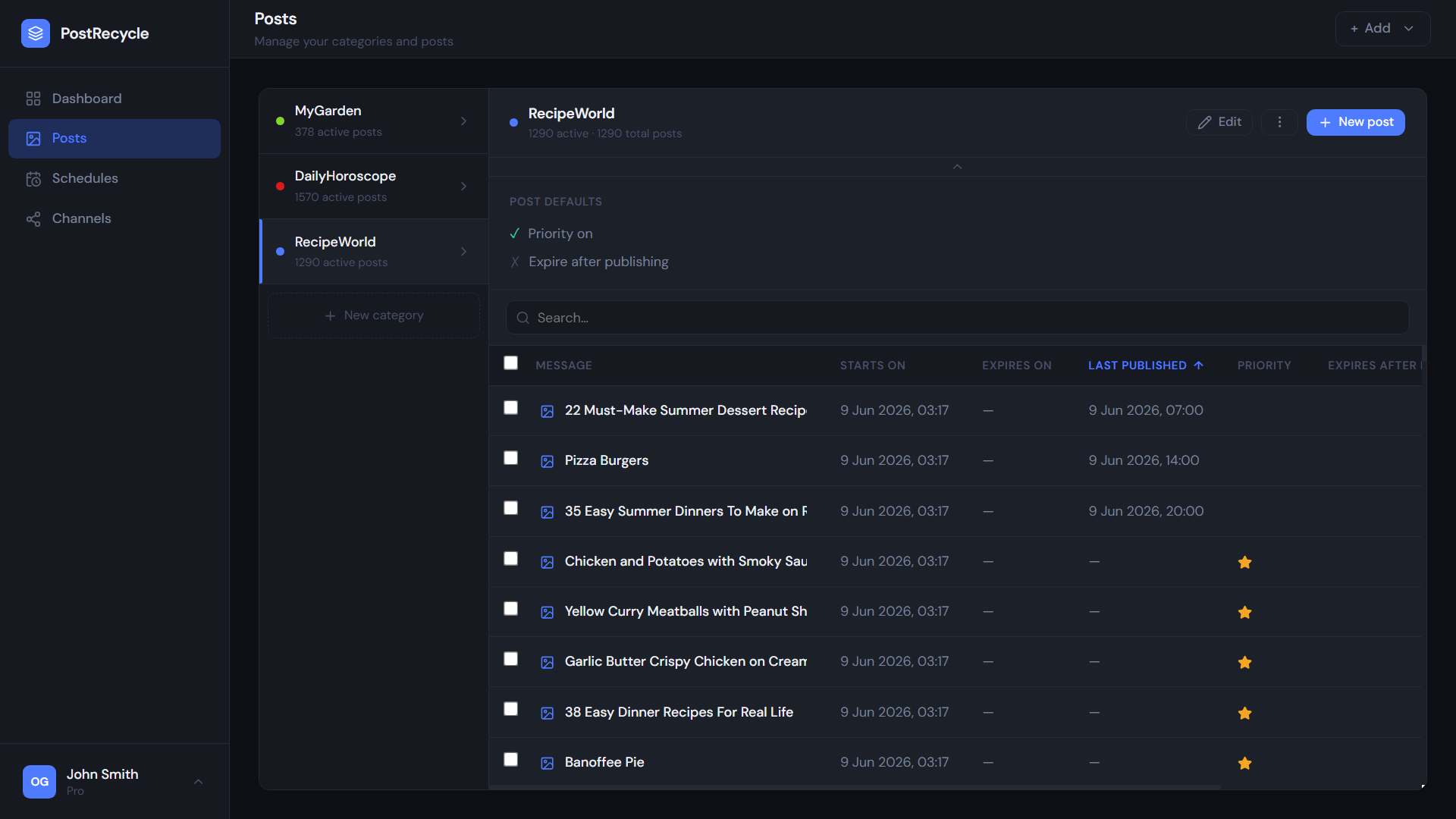Click the 9 Jun 2026, 14:00 last published cell

1144,460
